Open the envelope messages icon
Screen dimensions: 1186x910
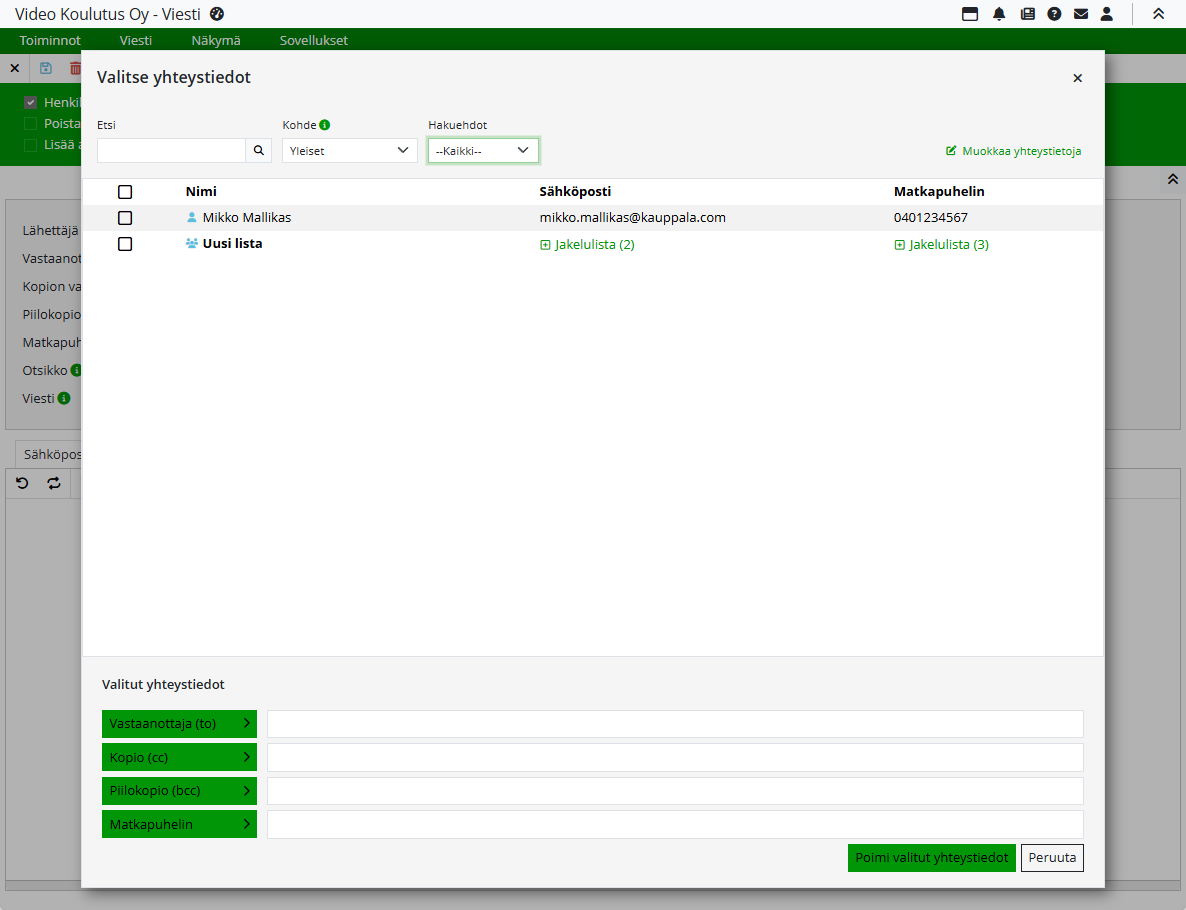tap(1081, 14)
